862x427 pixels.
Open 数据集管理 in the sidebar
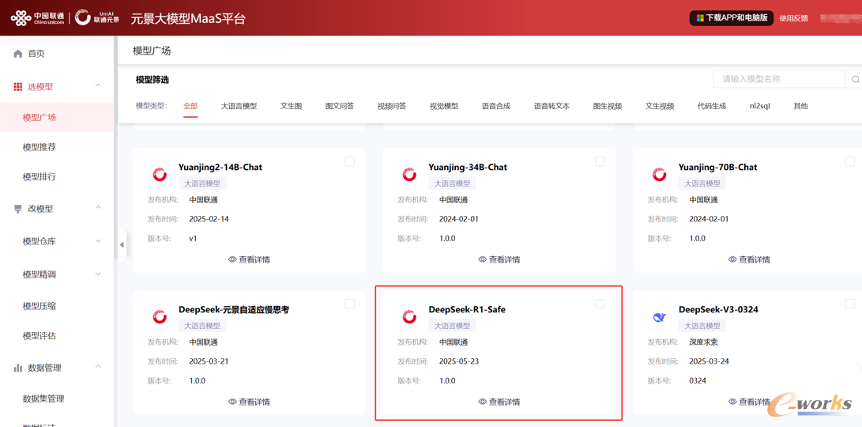tap(43, 398)
